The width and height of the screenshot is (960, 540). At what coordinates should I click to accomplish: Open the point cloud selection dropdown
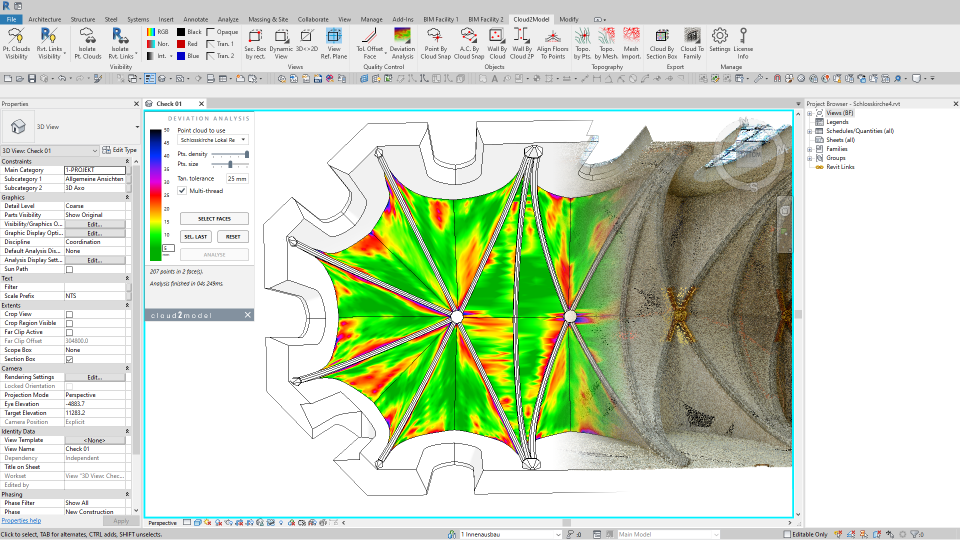(213, 140)
